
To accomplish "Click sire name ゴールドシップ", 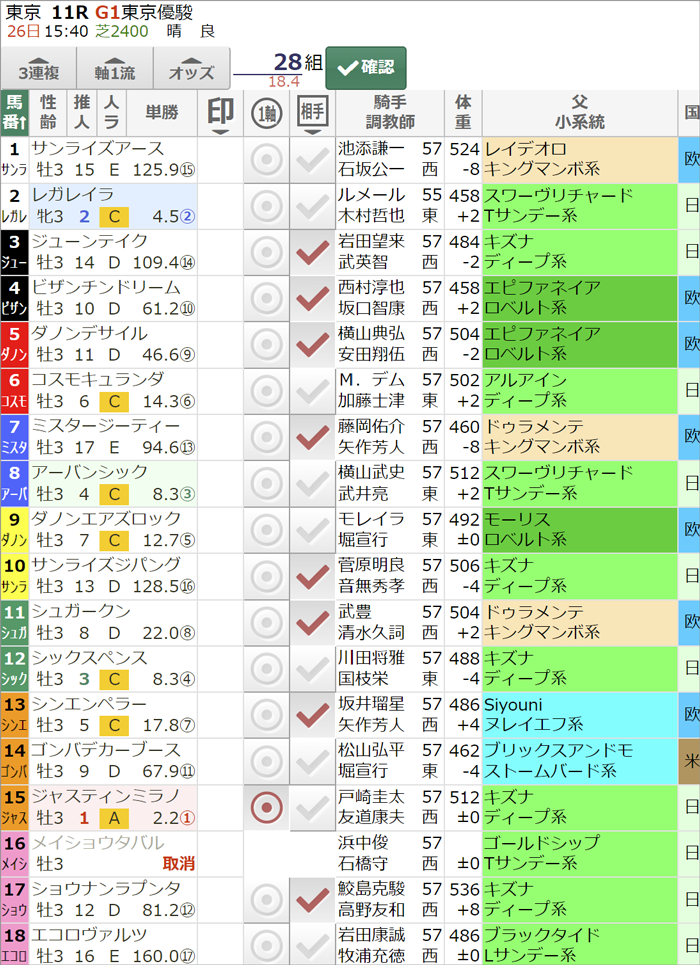I will click(542, 843).
